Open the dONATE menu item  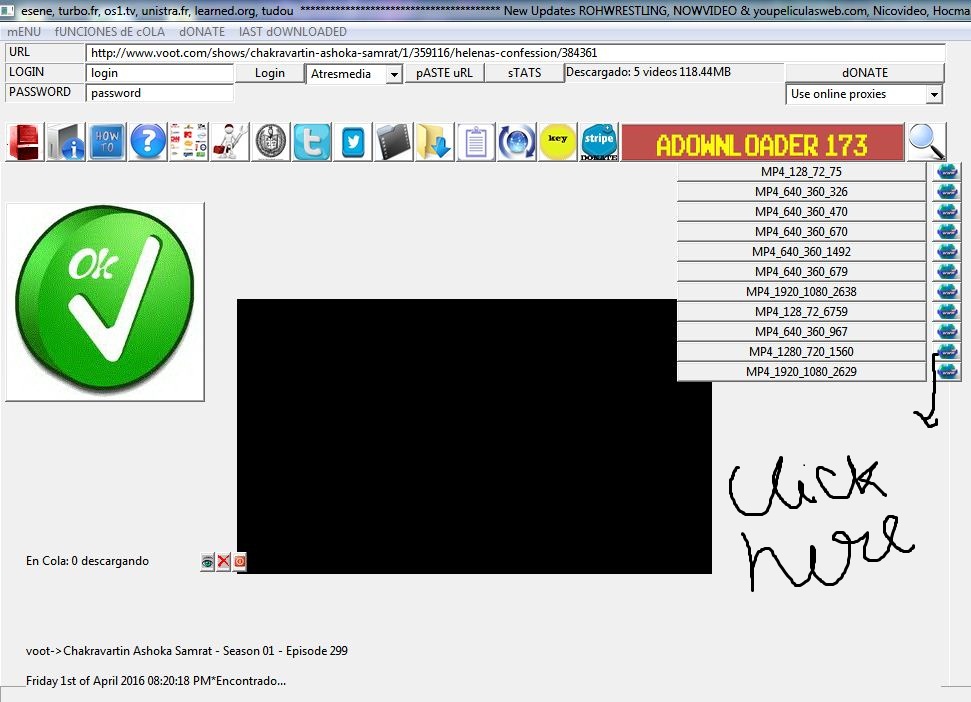[x=202, y=32]
